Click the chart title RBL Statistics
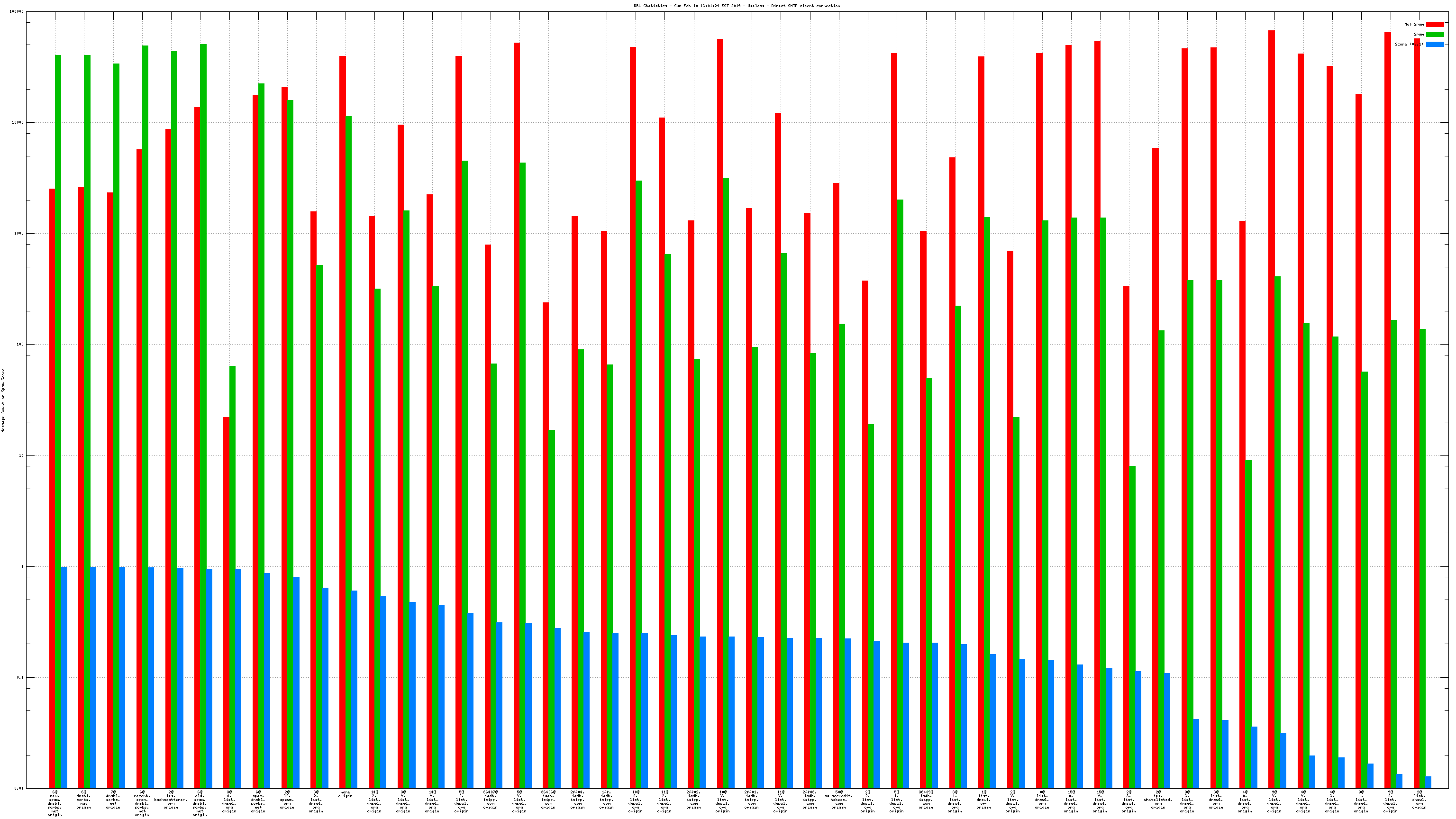This screenshot has height=819, width=1456. click(736, 6)
